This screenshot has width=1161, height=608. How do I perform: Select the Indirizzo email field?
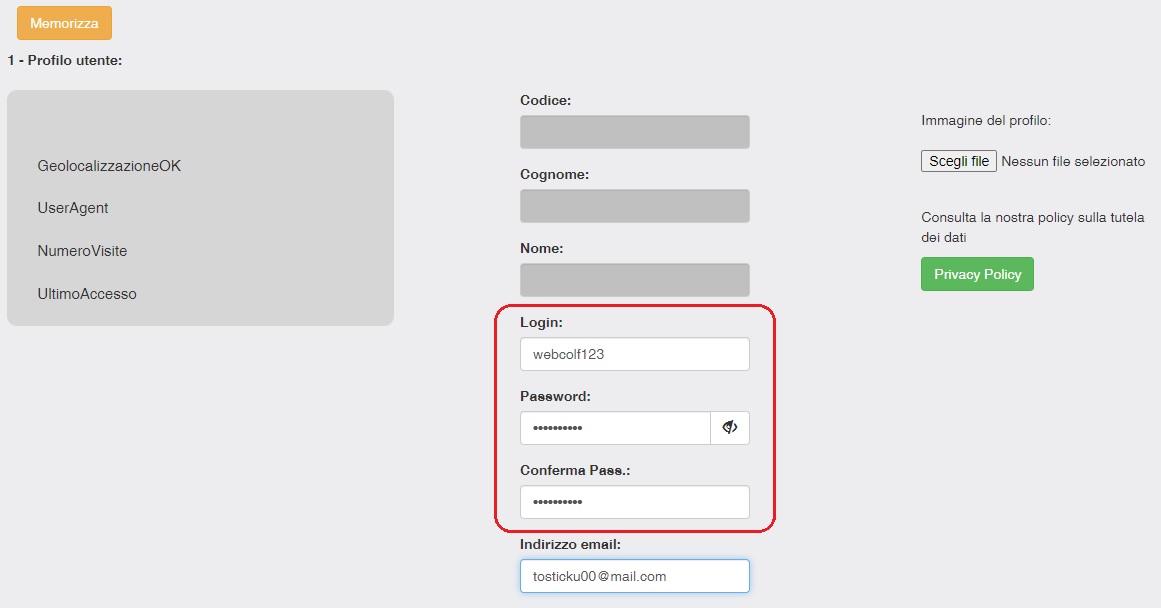pos(634,575)
